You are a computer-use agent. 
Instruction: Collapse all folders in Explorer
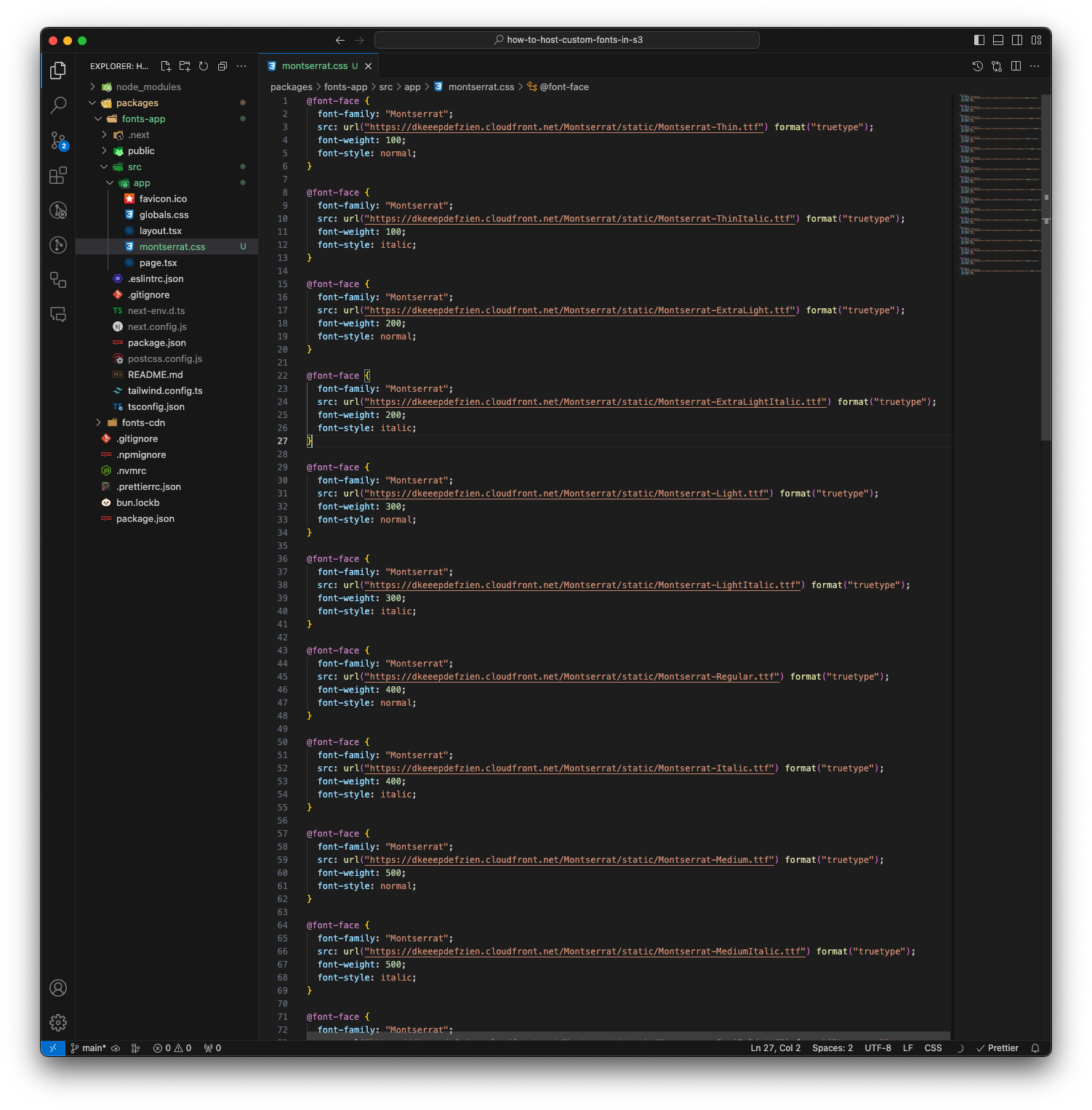222,66
